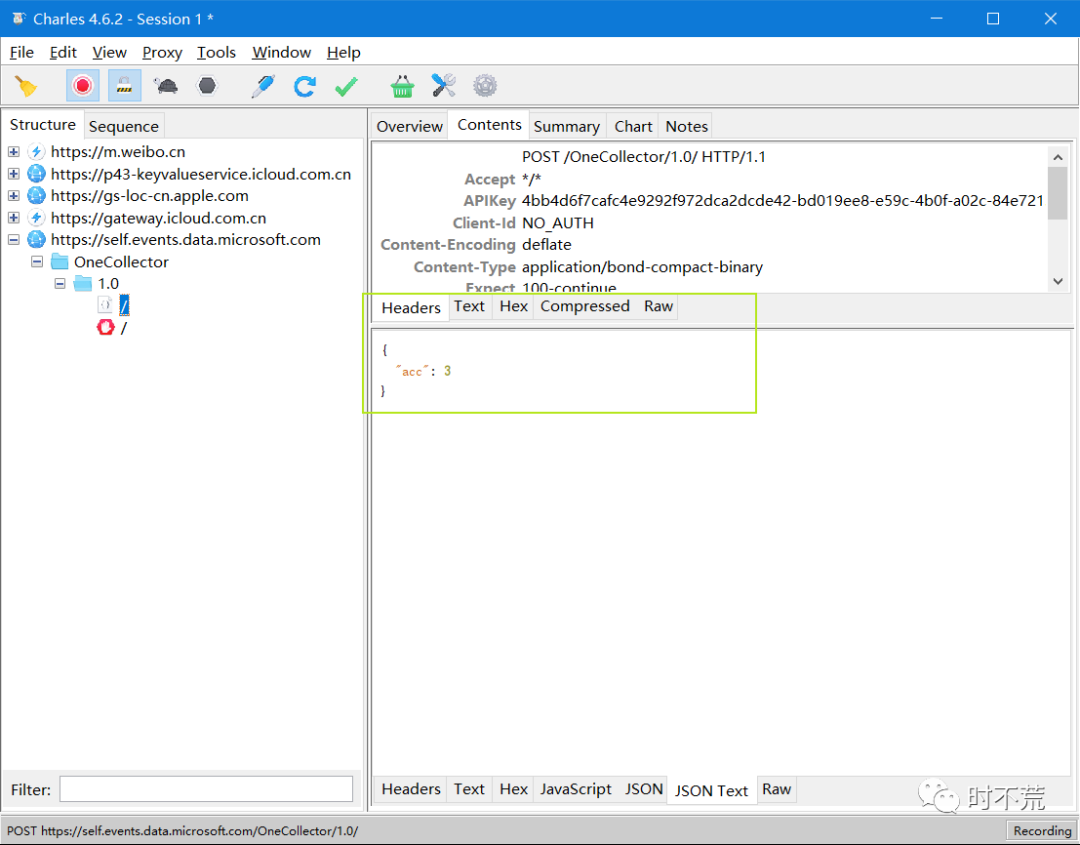Open Settings gear icon in toolbar
Screen dimensions: 1080x845
485,86
